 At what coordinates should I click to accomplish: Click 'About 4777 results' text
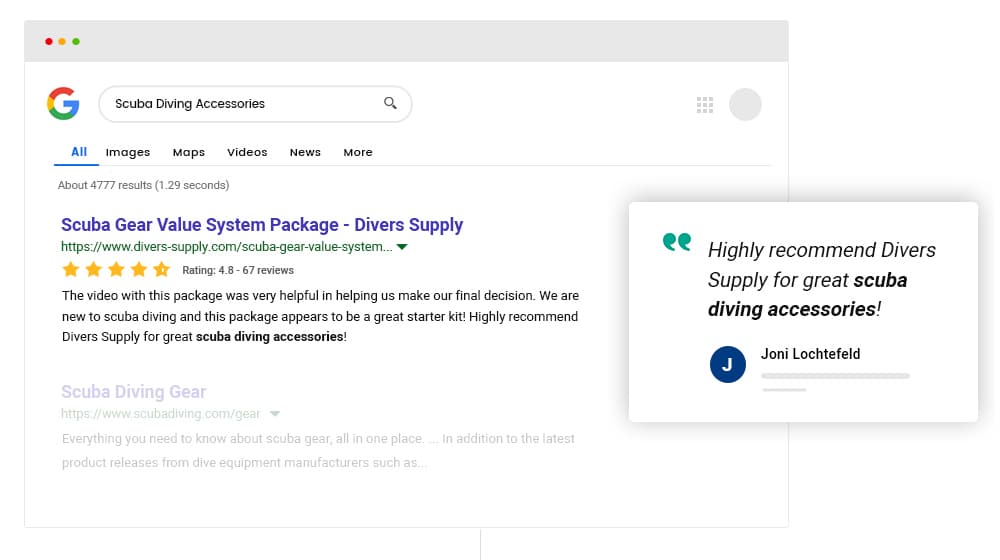tap(143, 185)
